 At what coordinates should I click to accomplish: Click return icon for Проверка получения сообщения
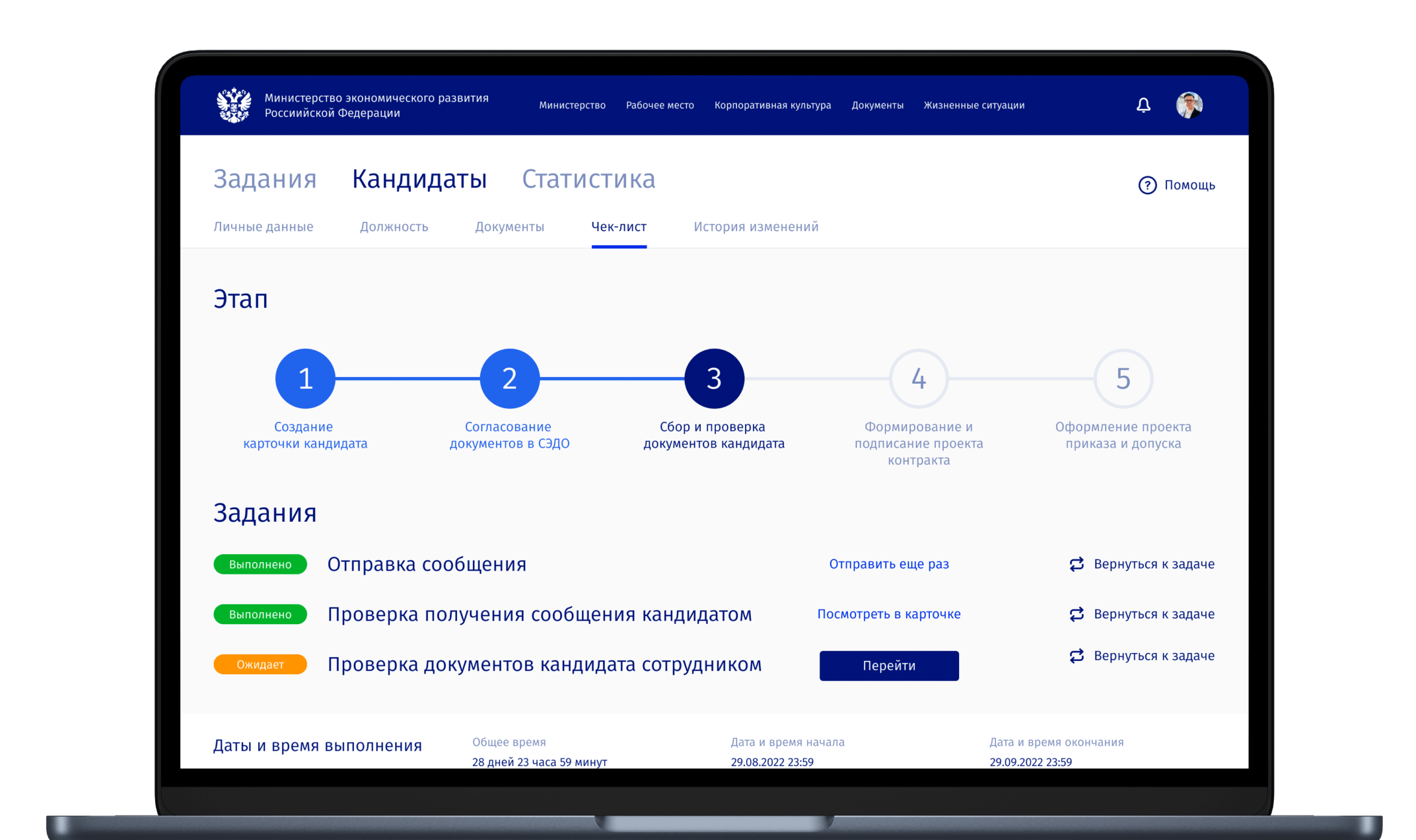pyautogui.click(x=1077, y=614)
